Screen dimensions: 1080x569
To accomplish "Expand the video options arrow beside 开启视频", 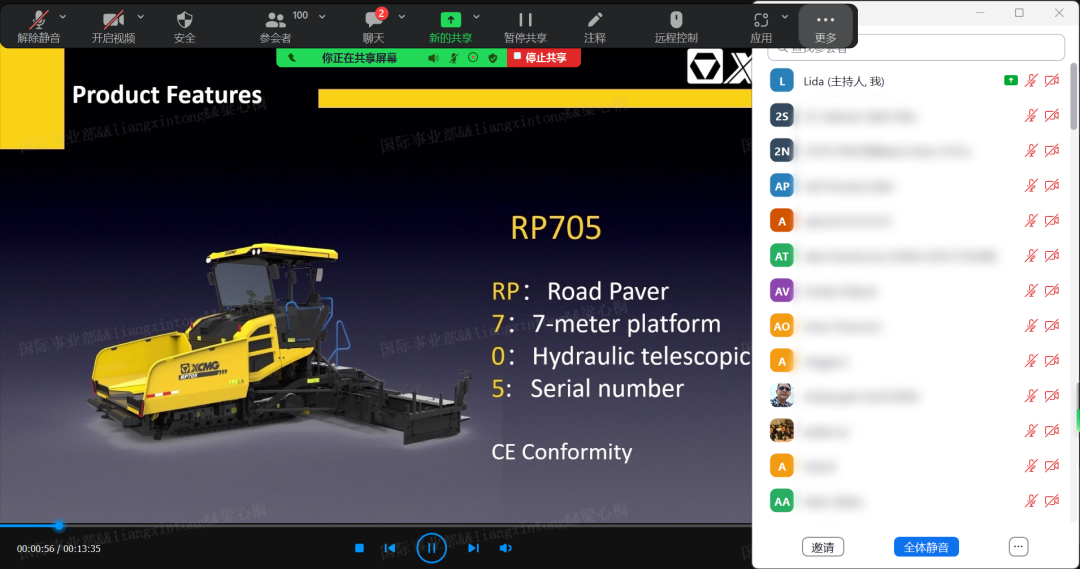I will tap(140, 17).
